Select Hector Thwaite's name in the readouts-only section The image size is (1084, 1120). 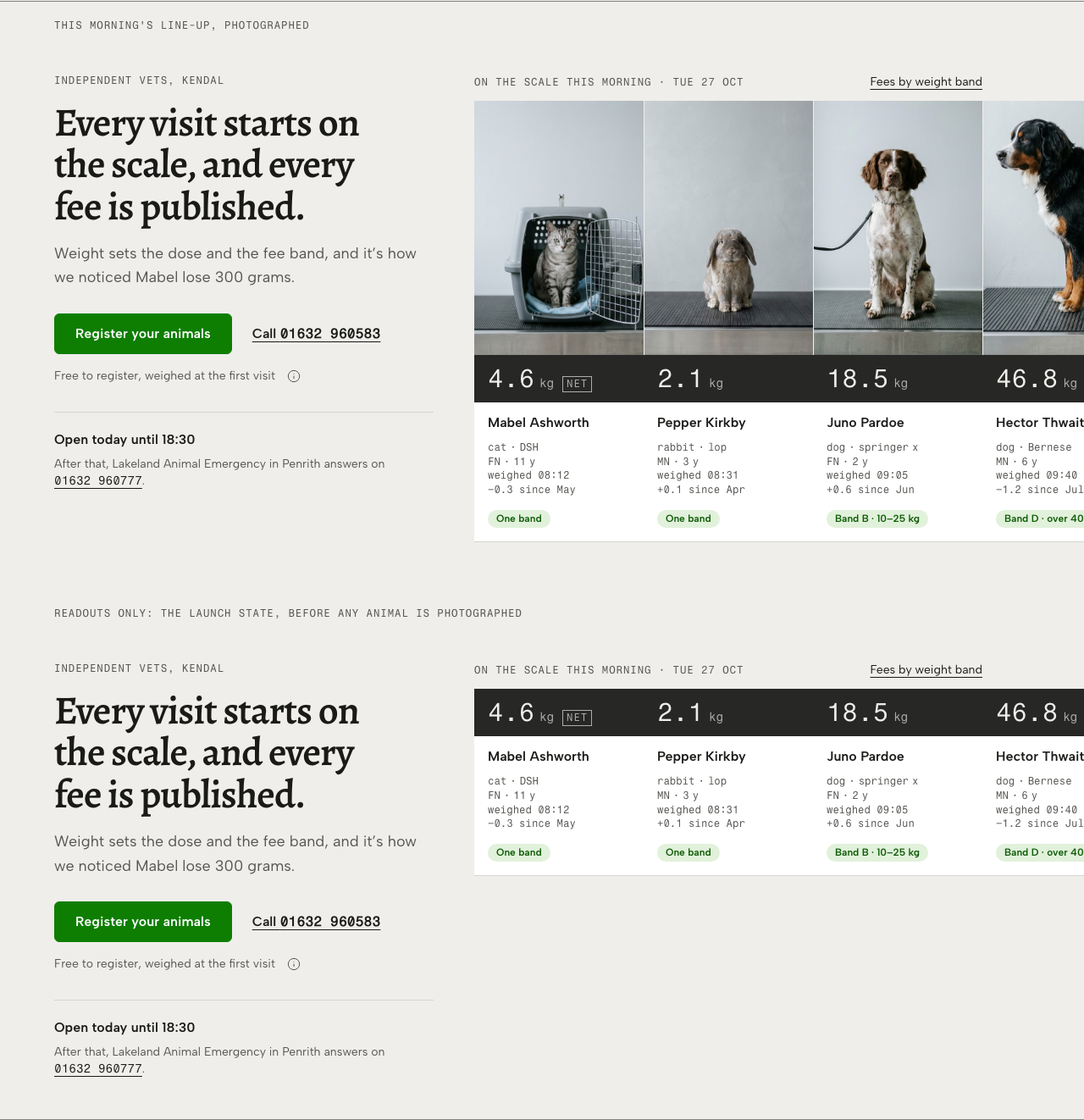coord(1040,757)
